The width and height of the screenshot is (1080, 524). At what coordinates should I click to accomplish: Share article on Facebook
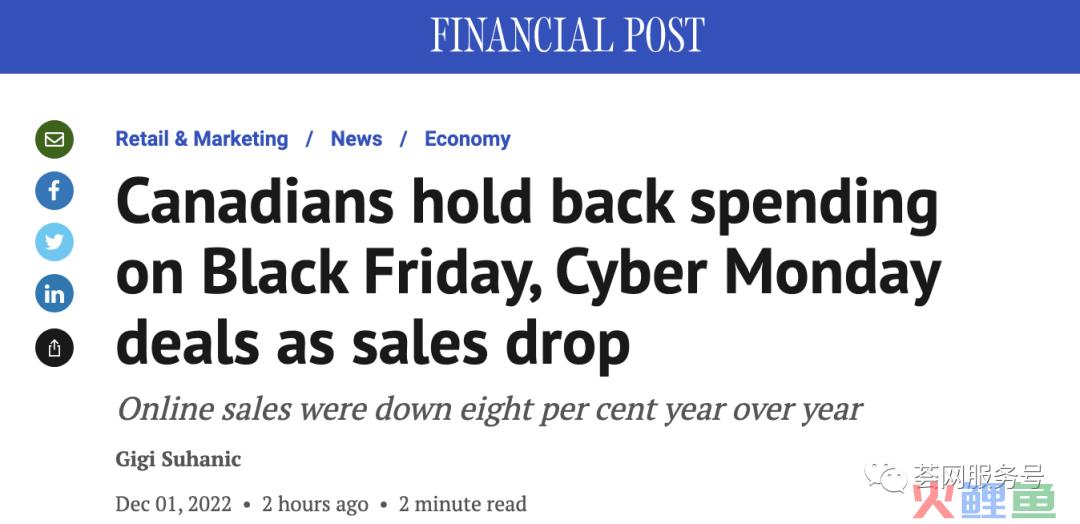pyautogui.click(x=54, y=191)
